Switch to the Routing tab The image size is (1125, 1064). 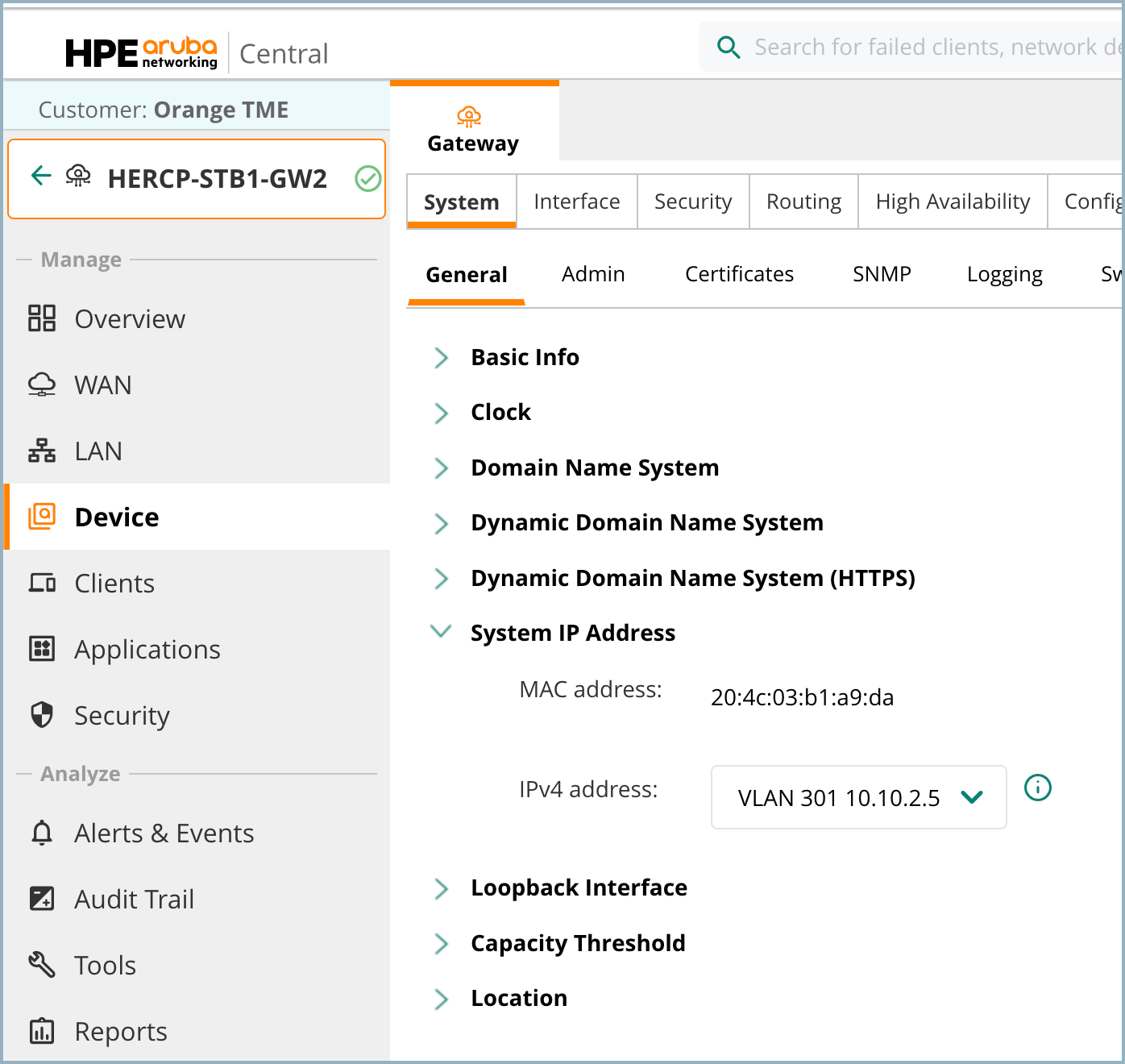(x=803, y=202)
